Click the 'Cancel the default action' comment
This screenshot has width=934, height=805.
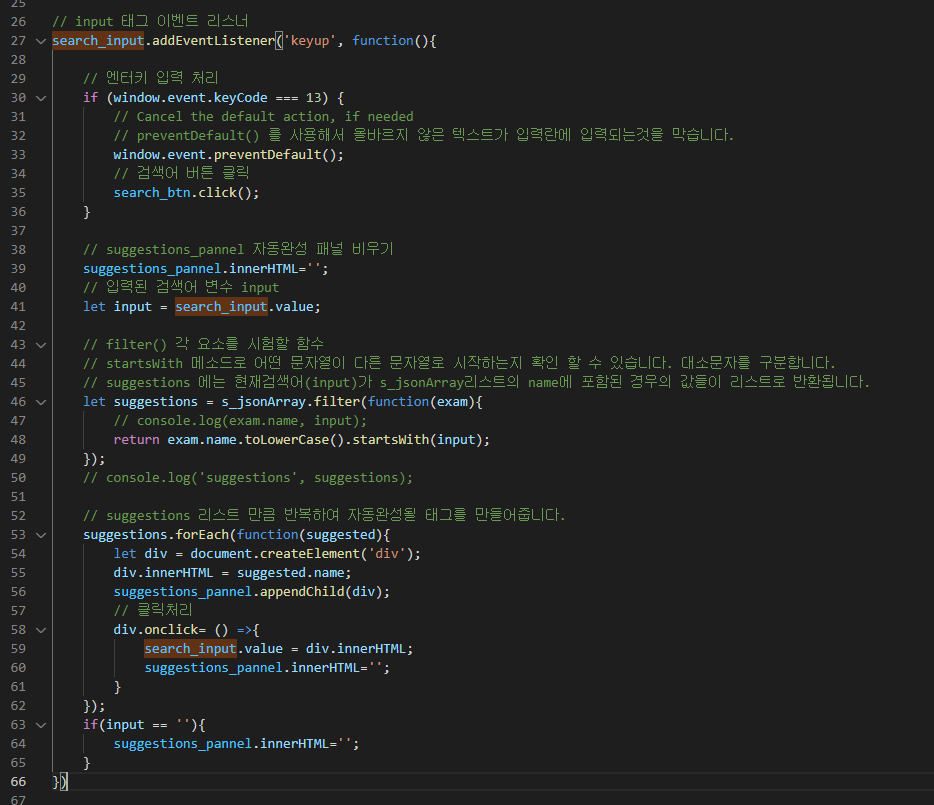click(263, 117)
